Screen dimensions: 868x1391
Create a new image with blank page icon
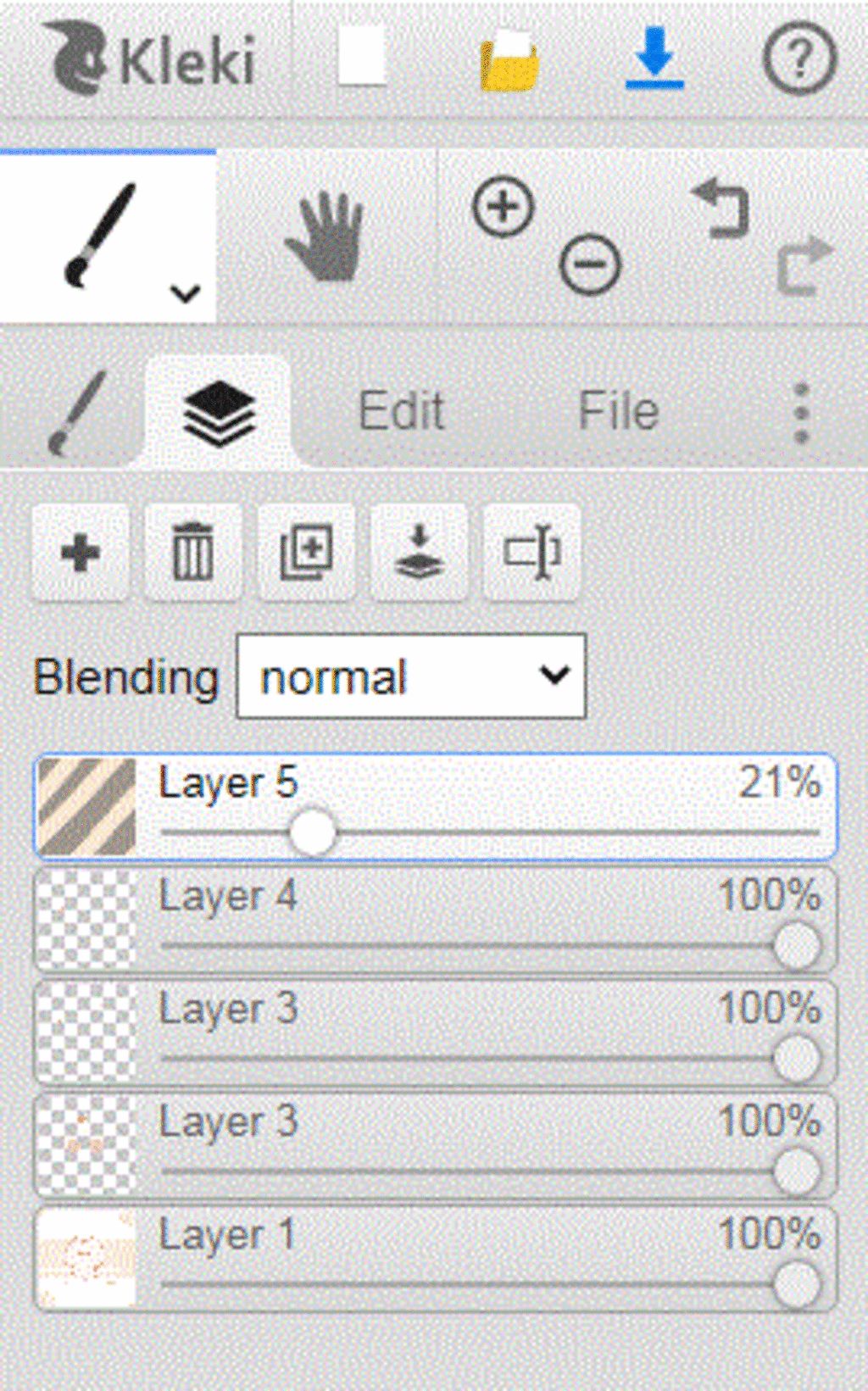[362, 57]
